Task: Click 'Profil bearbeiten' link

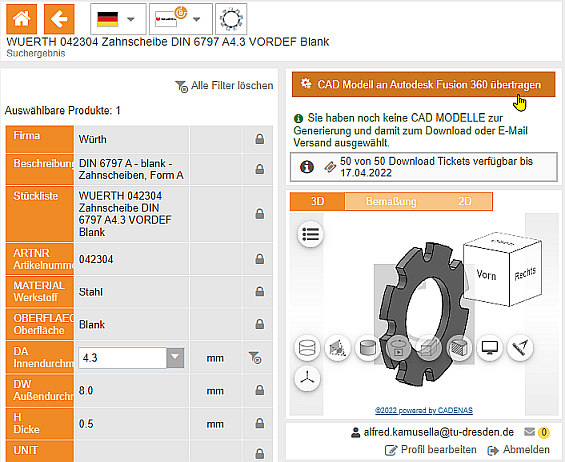Action: pyautogui.click(x=431, y=450)
